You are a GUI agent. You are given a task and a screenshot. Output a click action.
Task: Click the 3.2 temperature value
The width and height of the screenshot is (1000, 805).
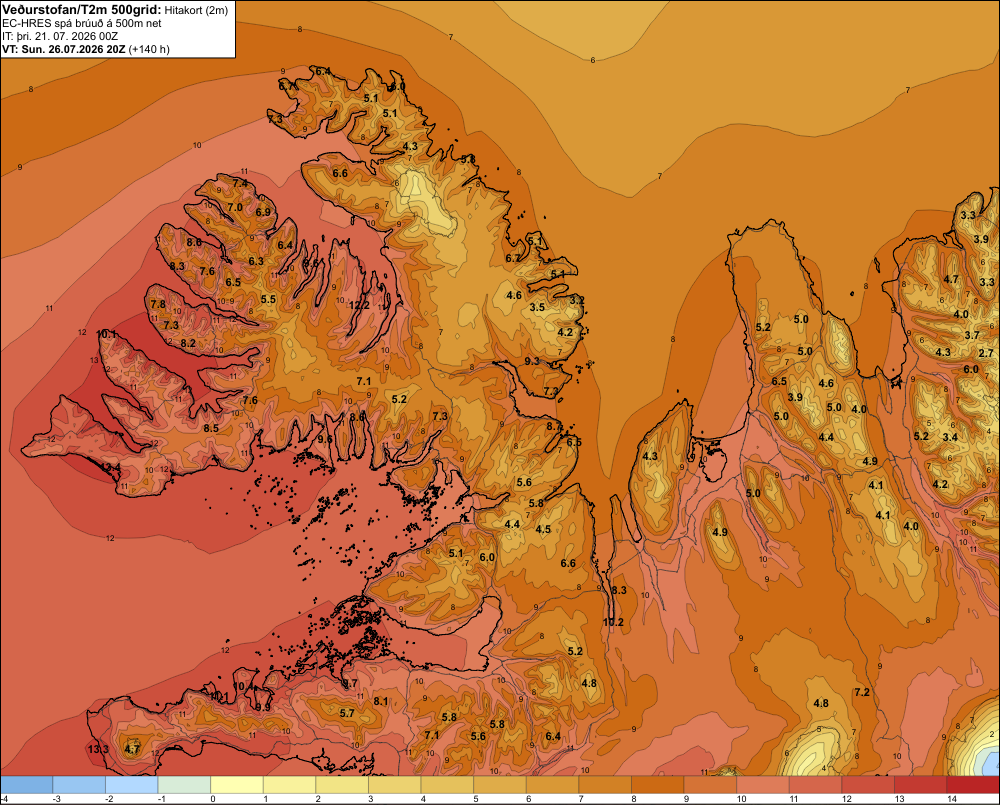(577, 300)
